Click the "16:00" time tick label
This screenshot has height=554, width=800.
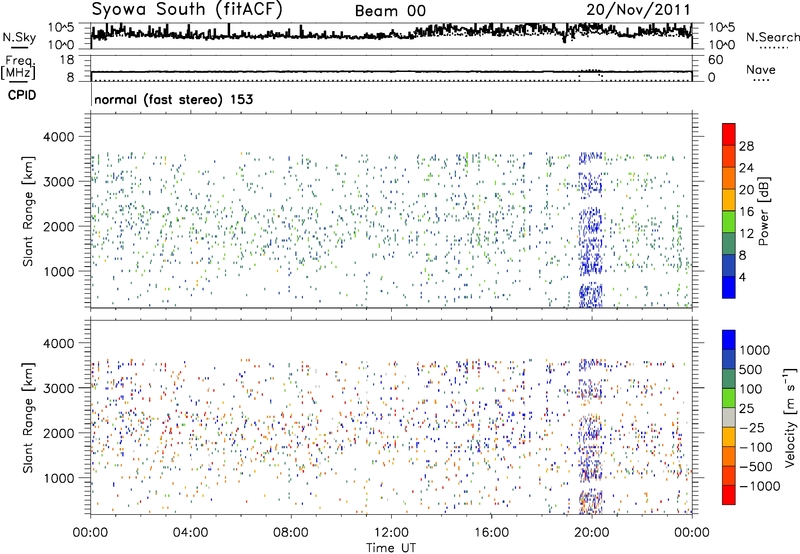click(491, 533)
